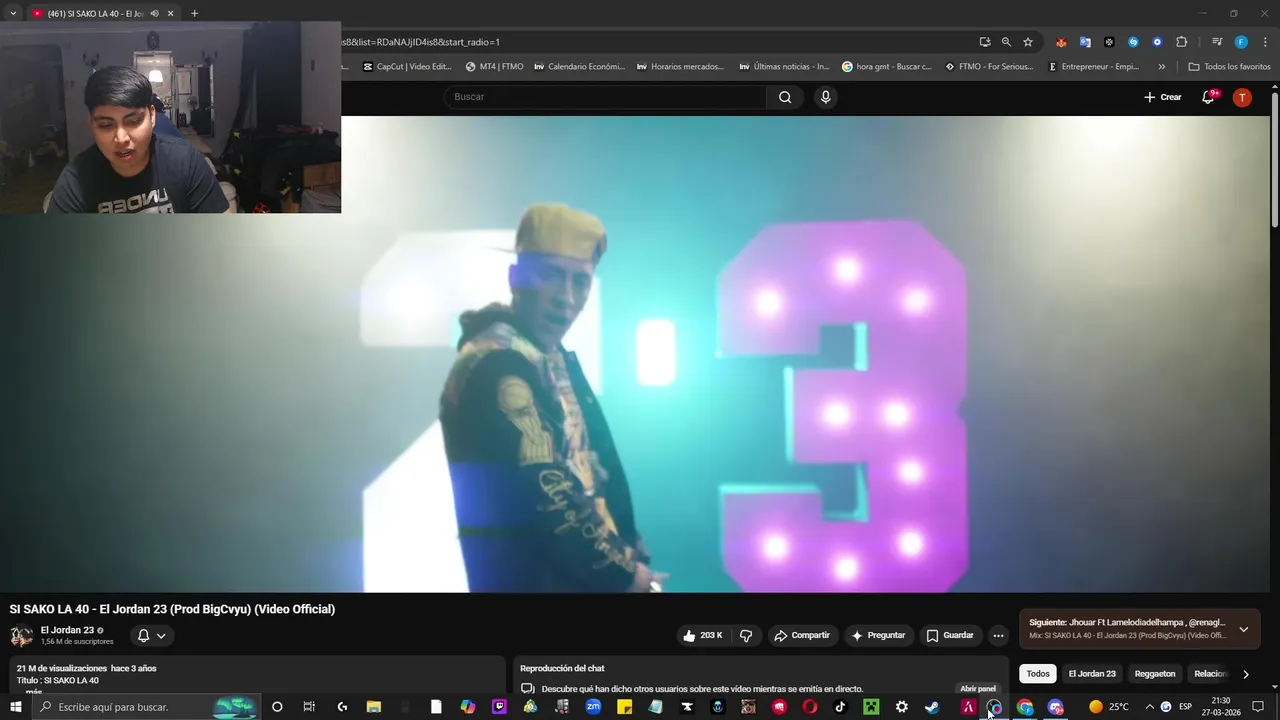Open Opera browser icon in taskbar
The image size is (1280, 720).
(x=810, y=707)
